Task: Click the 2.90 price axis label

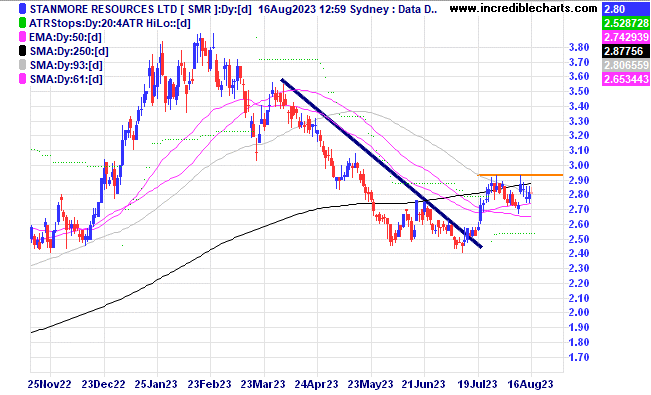Action: [x=579, y=180]
